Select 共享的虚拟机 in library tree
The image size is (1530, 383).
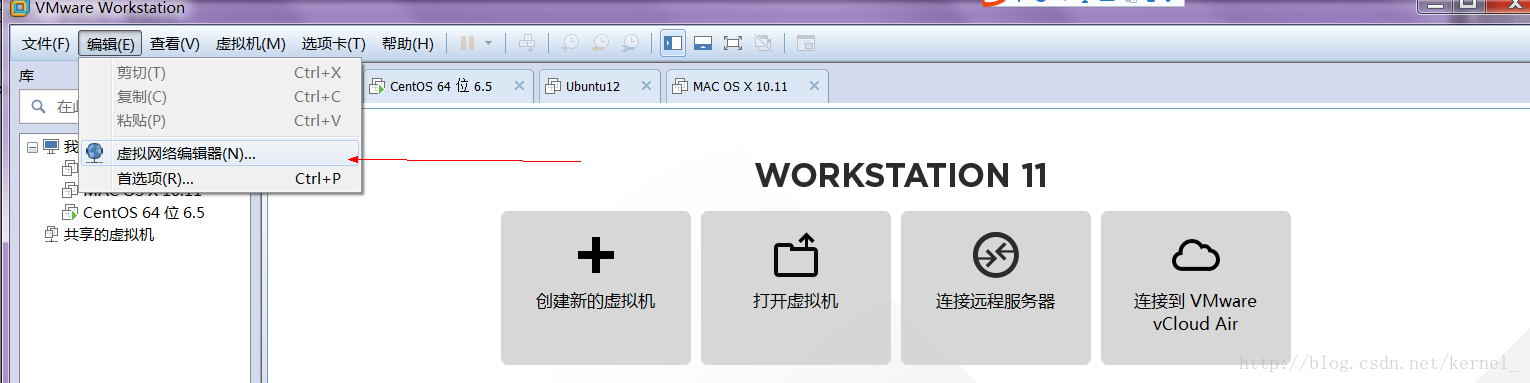click(x=109, y=235)
